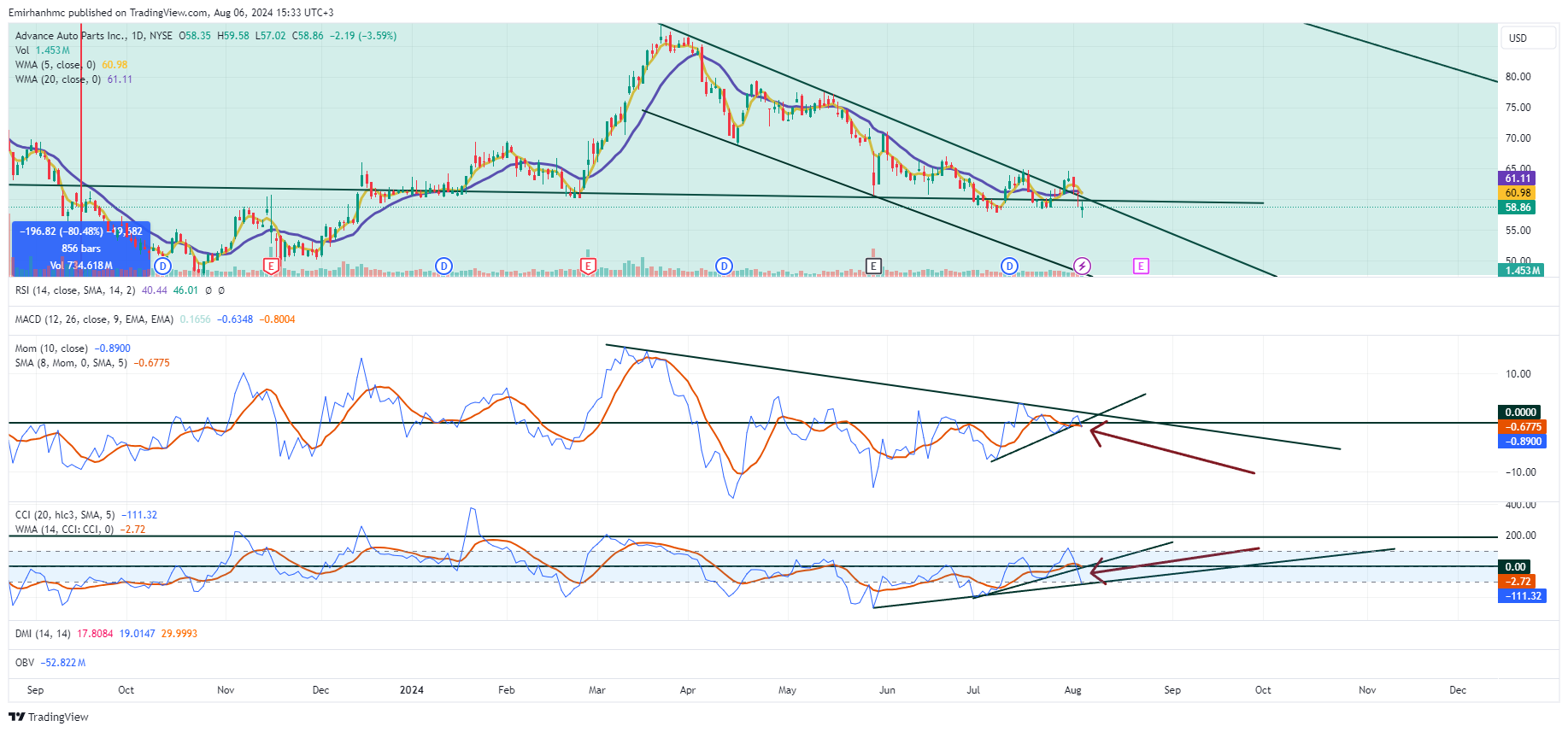Screen dimensions: 1568x732
Task: Click the Advance Auto Parts Inc. symbol title
Action: tap(71, 36)
